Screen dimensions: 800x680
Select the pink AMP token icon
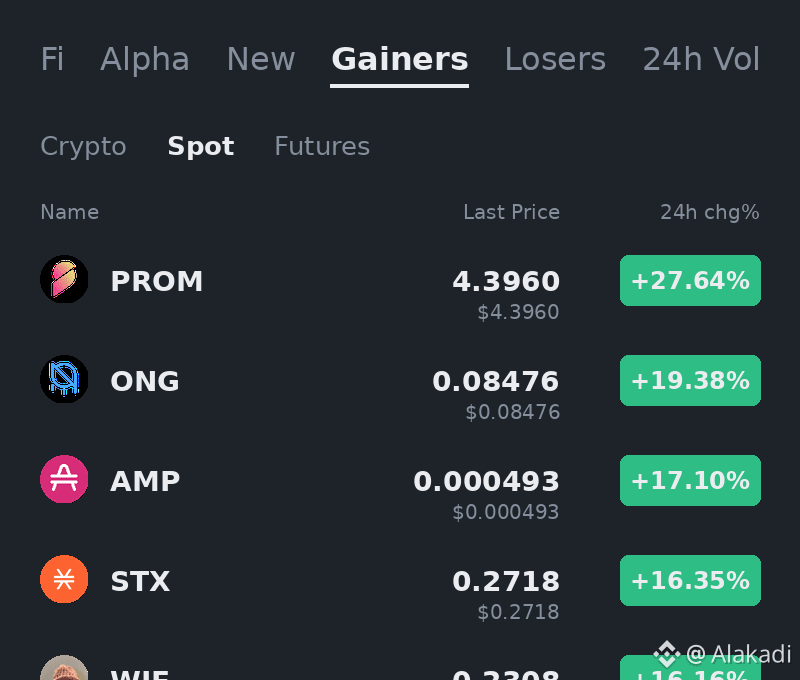(x=64, y=479)
